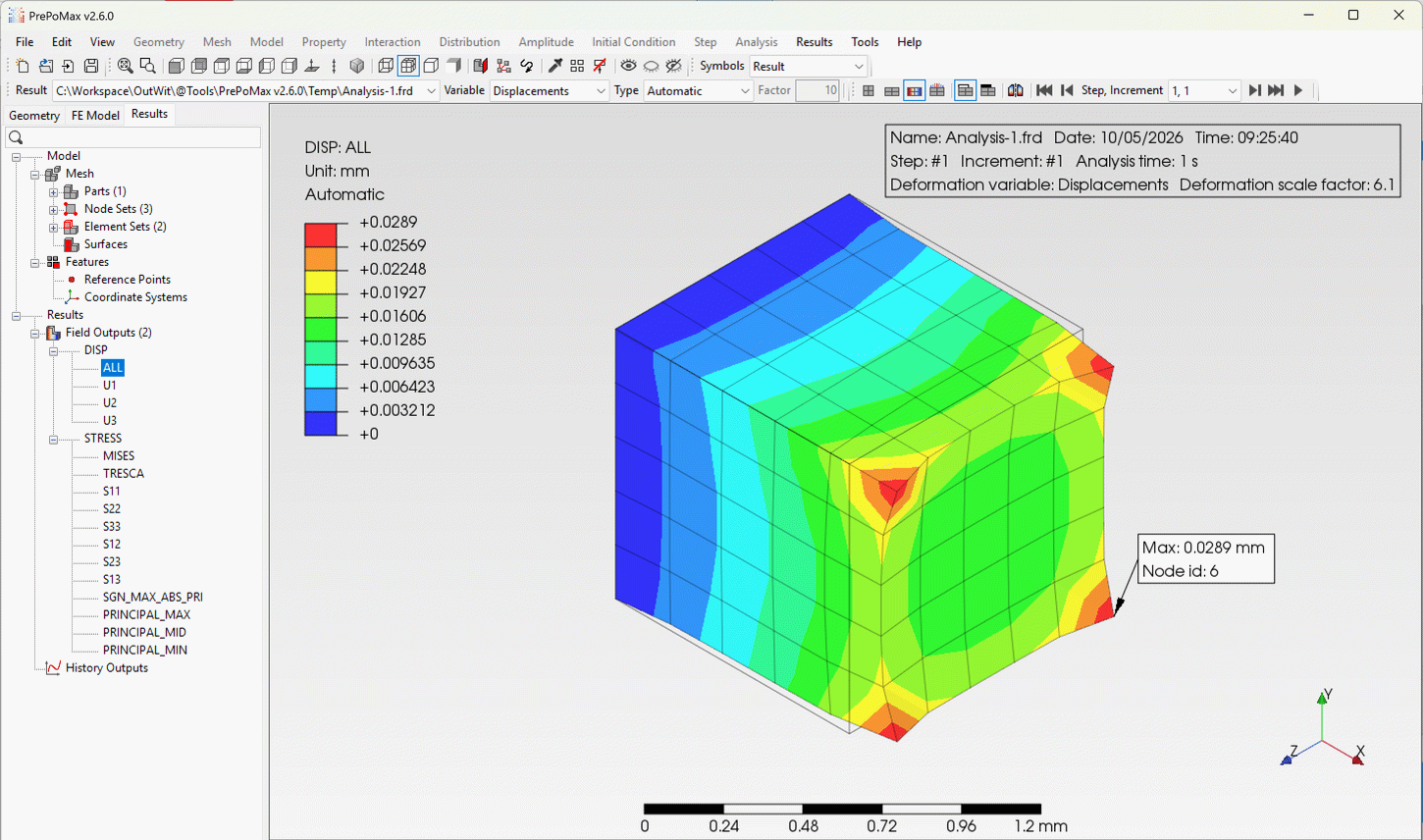The height and width of the screenshot is (840, 1423).
Task: Click the Node Sets tree icon
Action: pyautogui.click(x=71, y=209)
